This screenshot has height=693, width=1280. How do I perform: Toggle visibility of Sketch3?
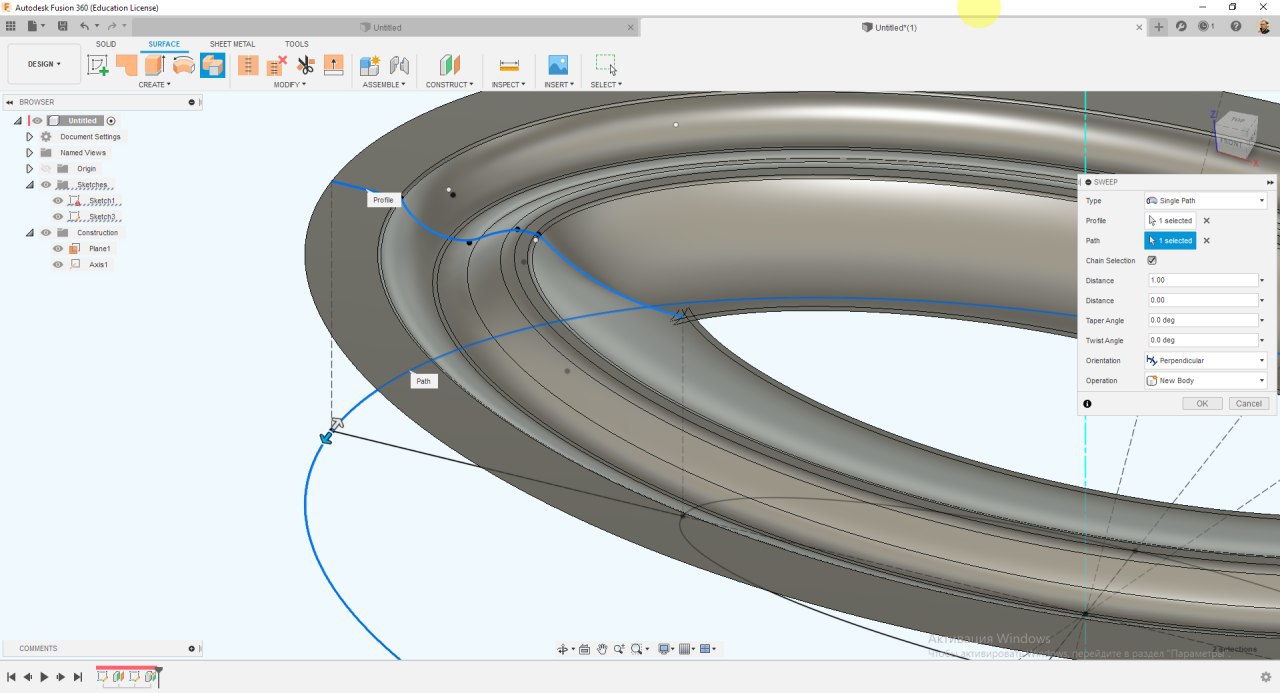click(x=58, y=217)
